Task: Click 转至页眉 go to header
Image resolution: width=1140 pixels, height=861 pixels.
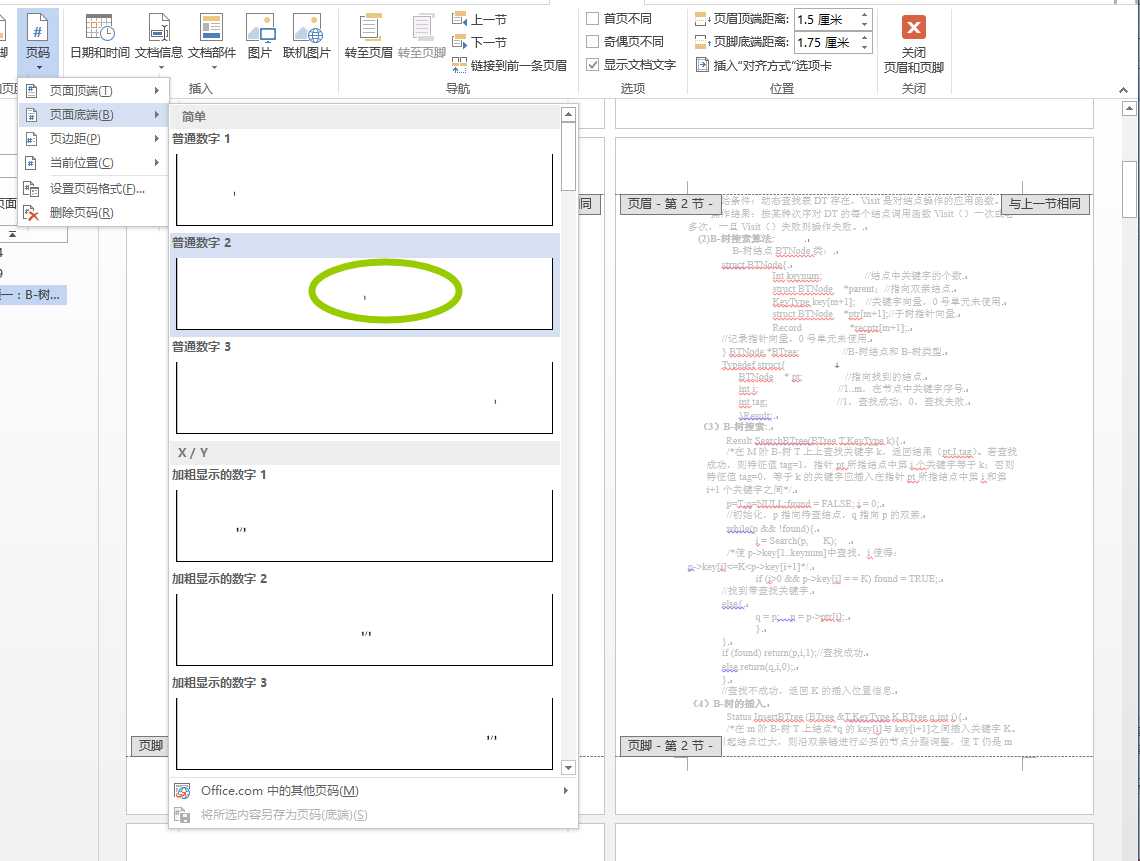Action: [369, 37]
